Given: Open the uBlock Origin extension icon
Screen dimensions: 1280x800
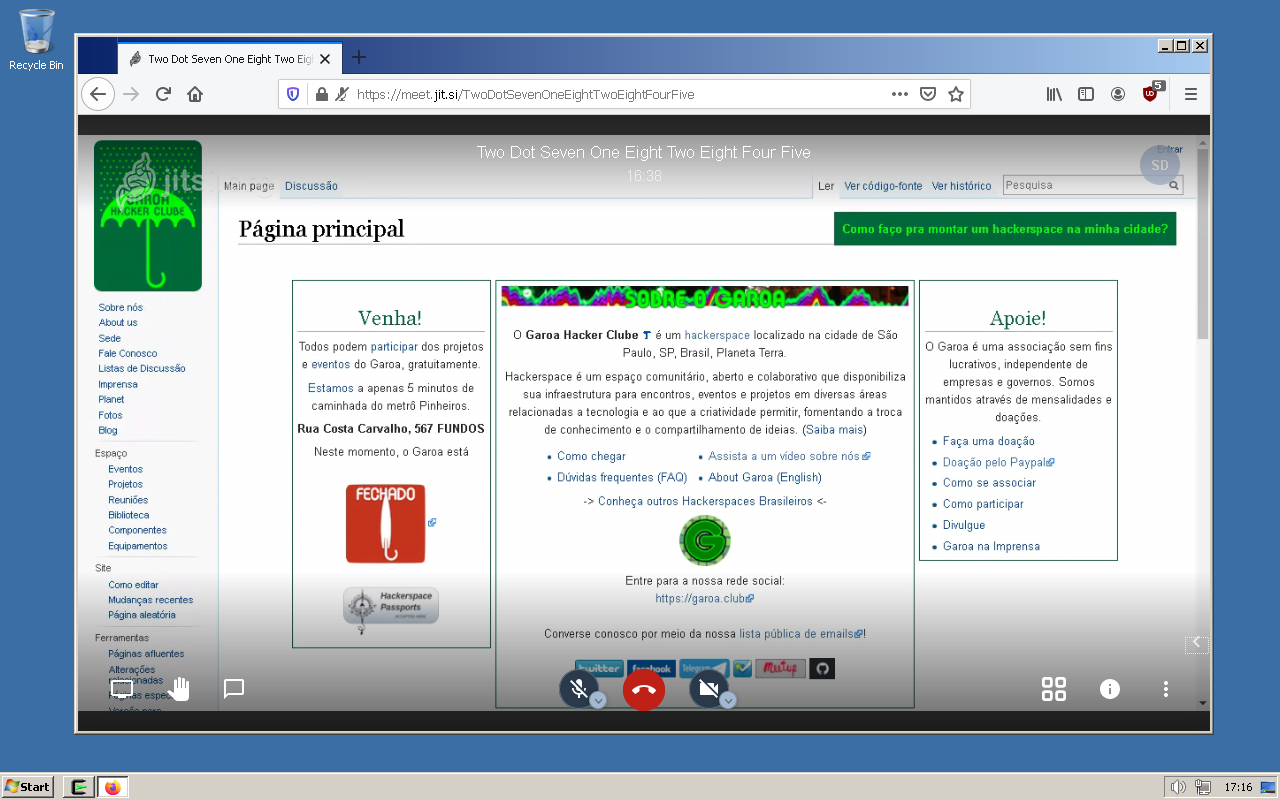Looking at the screenshot, I should coord(1151,94).
